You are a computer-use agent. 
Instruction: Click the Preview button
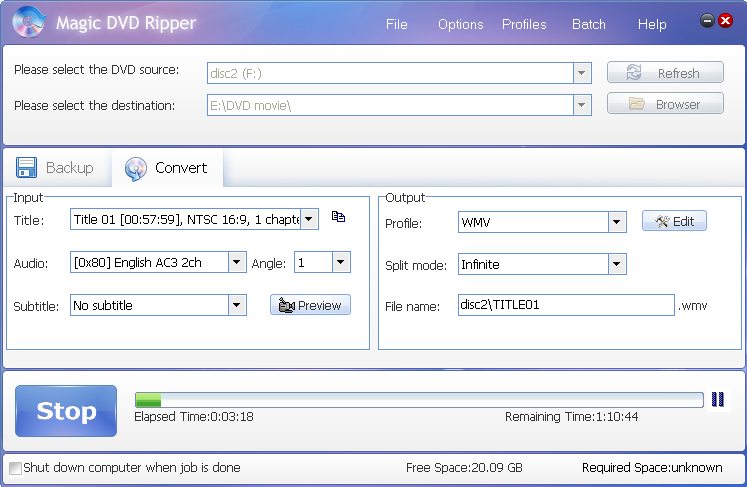point(310,305)
